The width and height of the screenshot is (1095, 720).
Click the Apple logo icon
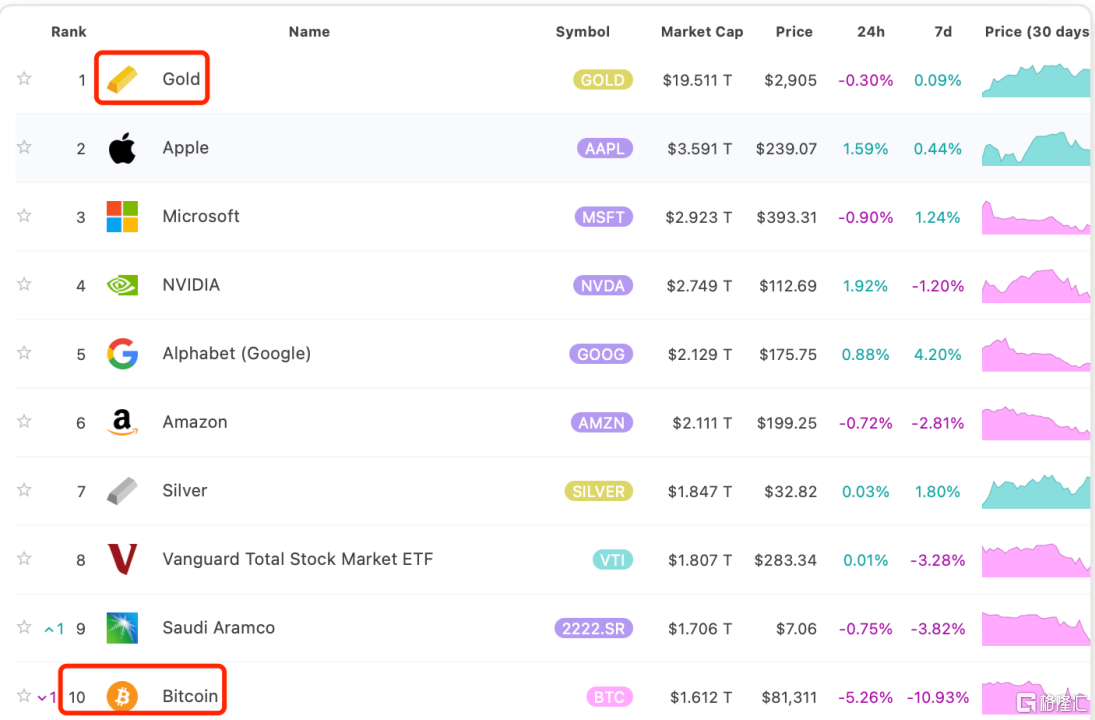[122, 148]
